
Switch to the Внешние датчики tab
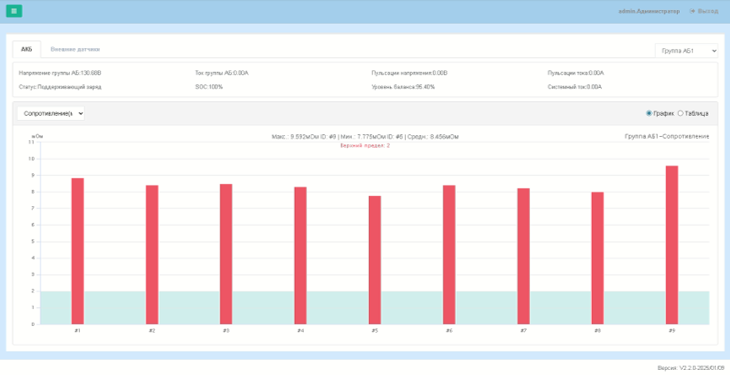click(75, 49)
